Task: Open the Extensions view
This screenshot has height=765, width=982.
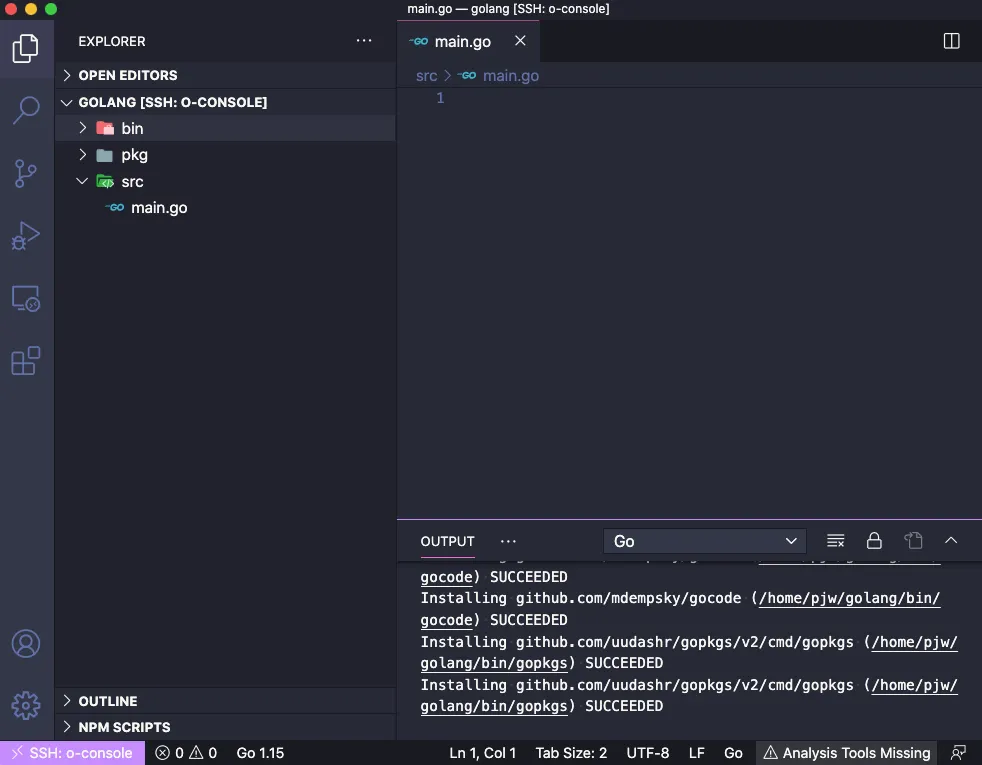Action: click(26, 361)
